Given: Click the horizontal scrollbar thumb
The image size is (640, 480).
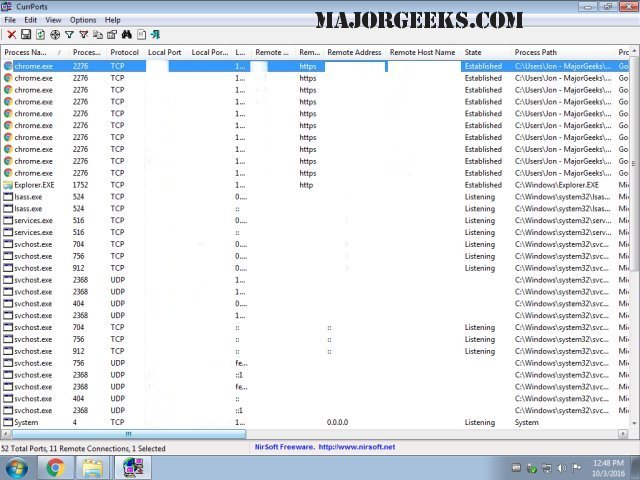Looking at the screenshot, I should click(x=128, y=433).
